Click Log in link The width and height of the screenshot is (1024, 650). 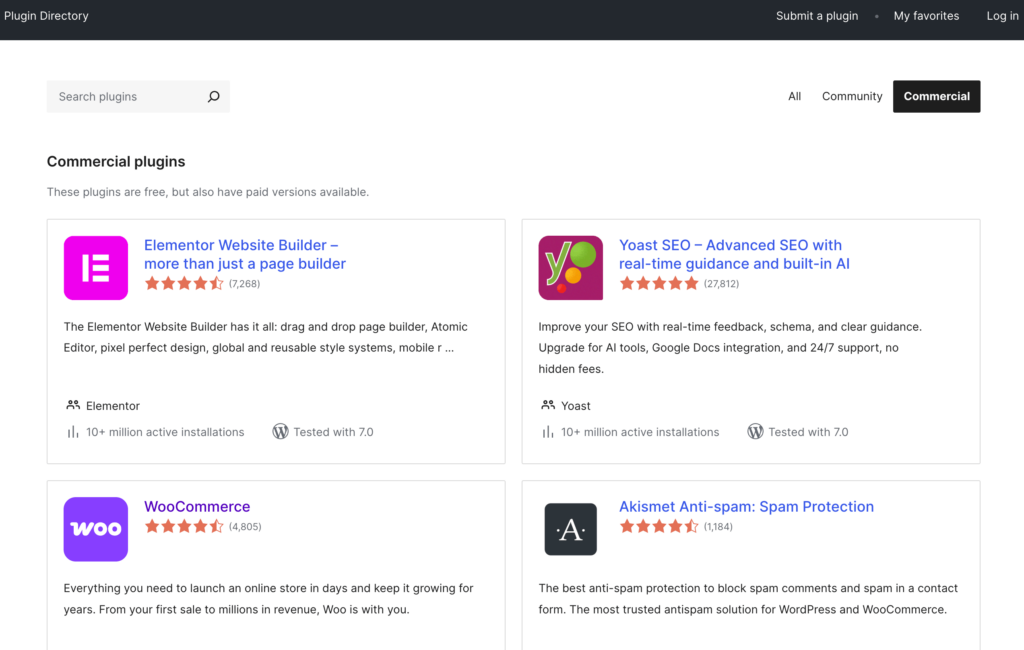[x=1002, y=16]
